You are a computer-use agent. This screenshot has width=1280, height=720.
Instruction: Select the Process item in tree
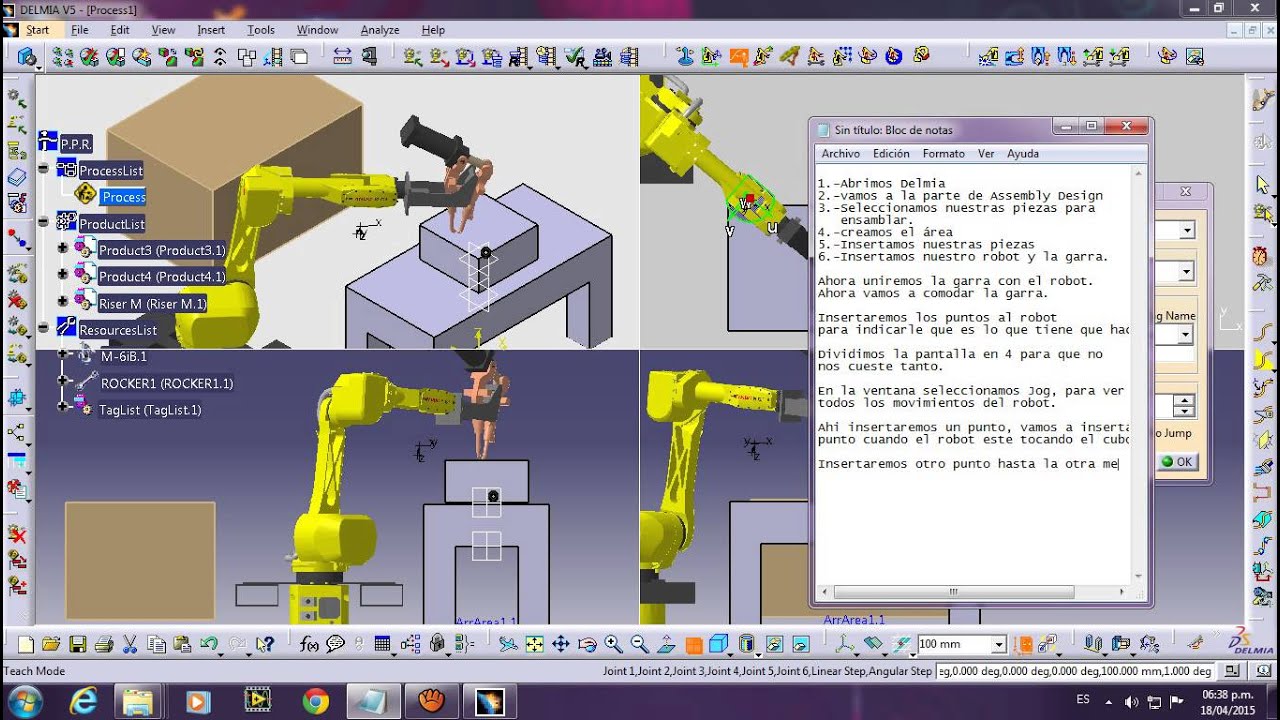124,197
